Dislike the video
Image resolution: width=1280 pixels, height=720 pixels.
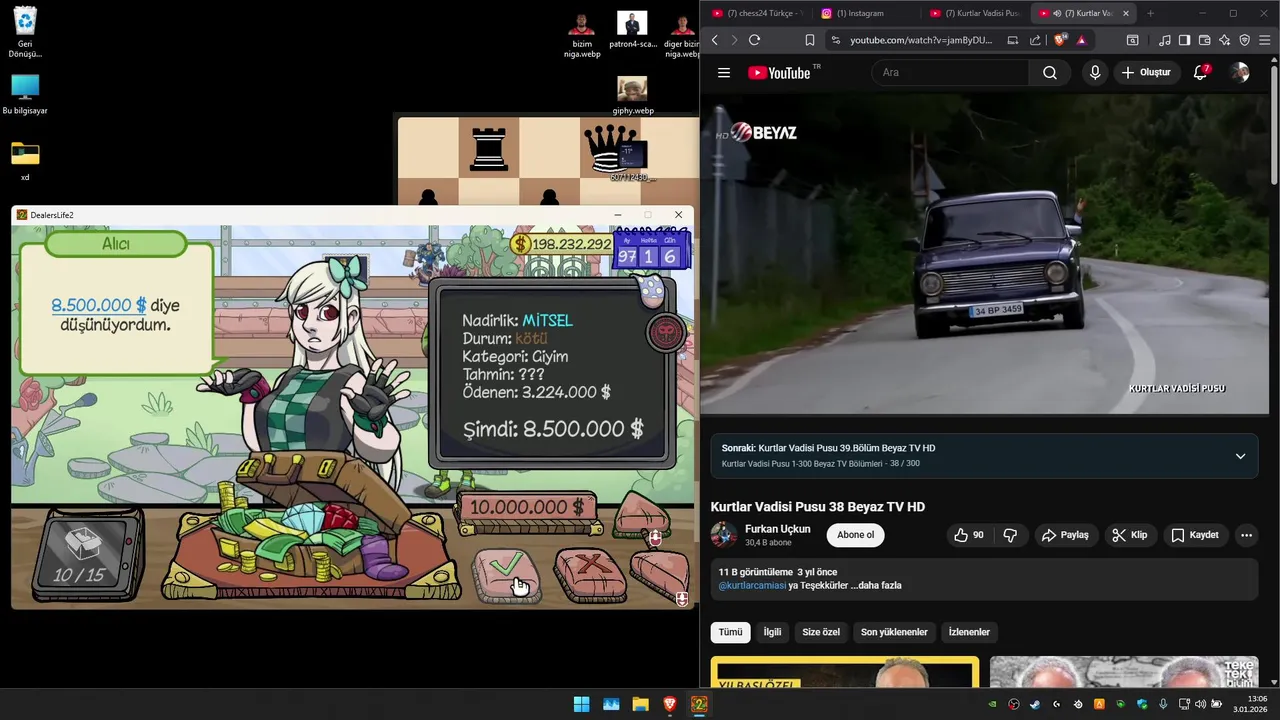(x=1010, y=535)
